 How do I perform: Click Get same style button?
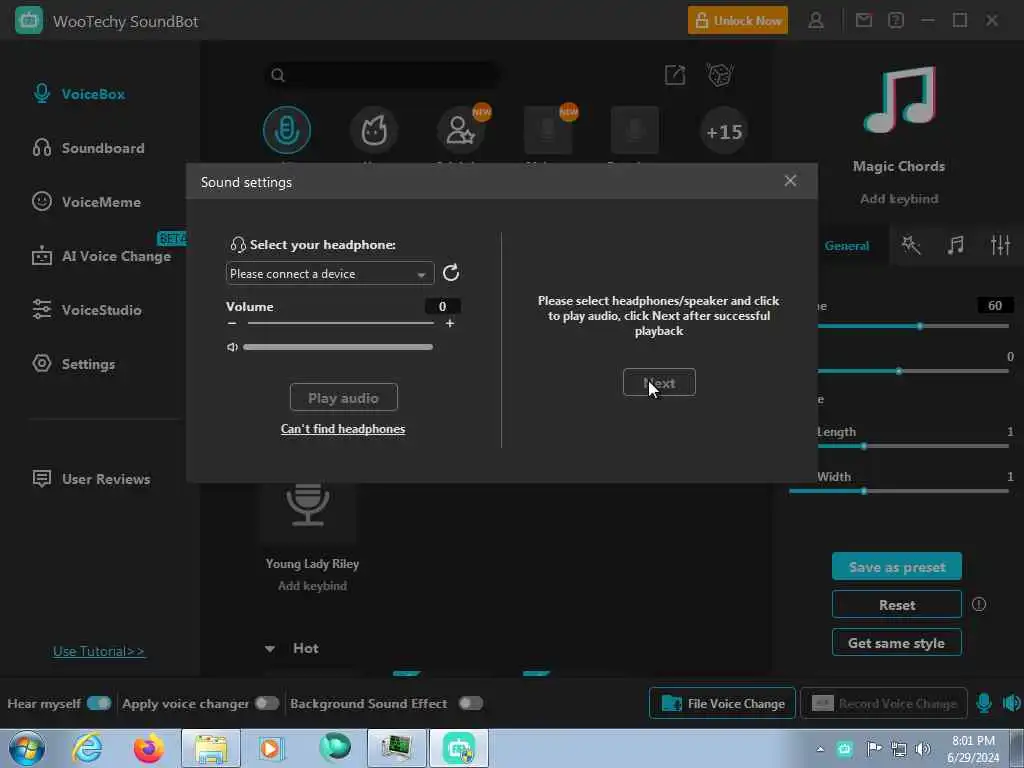(897, 643)
